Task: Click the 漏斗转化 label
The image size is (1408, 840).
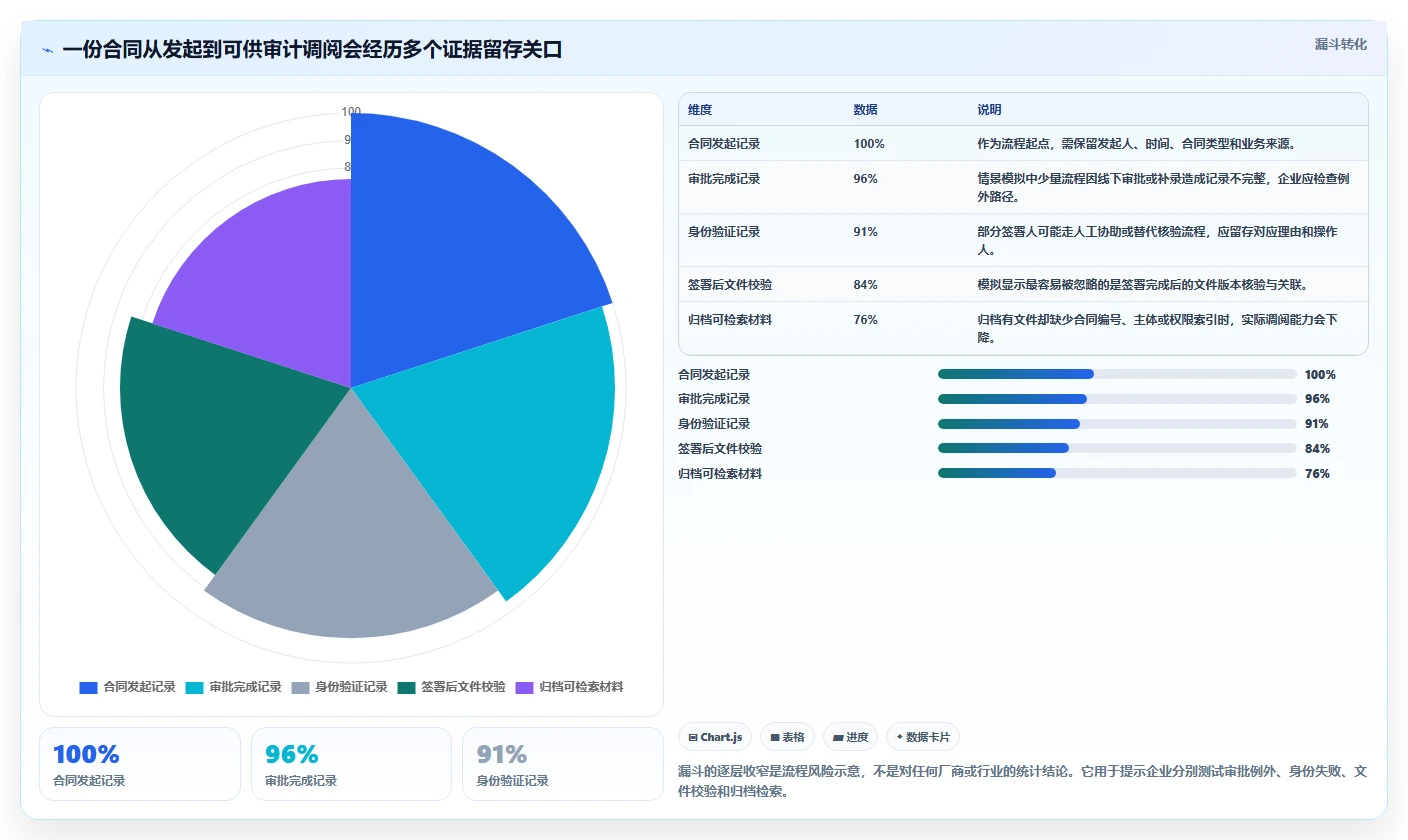Action: tap(1340, 44)
